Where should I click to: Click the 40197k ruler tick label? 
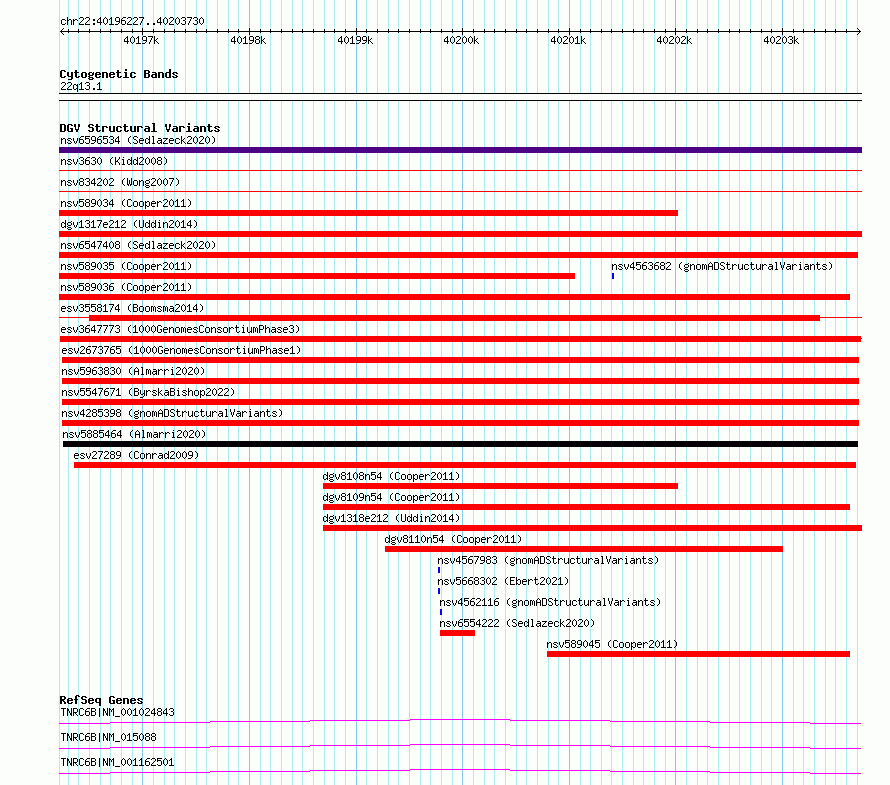(x=141, y=40)
